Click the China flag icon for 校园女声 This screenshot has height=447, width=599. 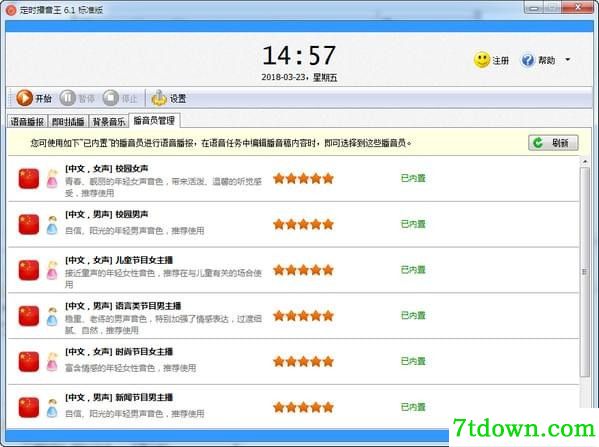point(29,178)
